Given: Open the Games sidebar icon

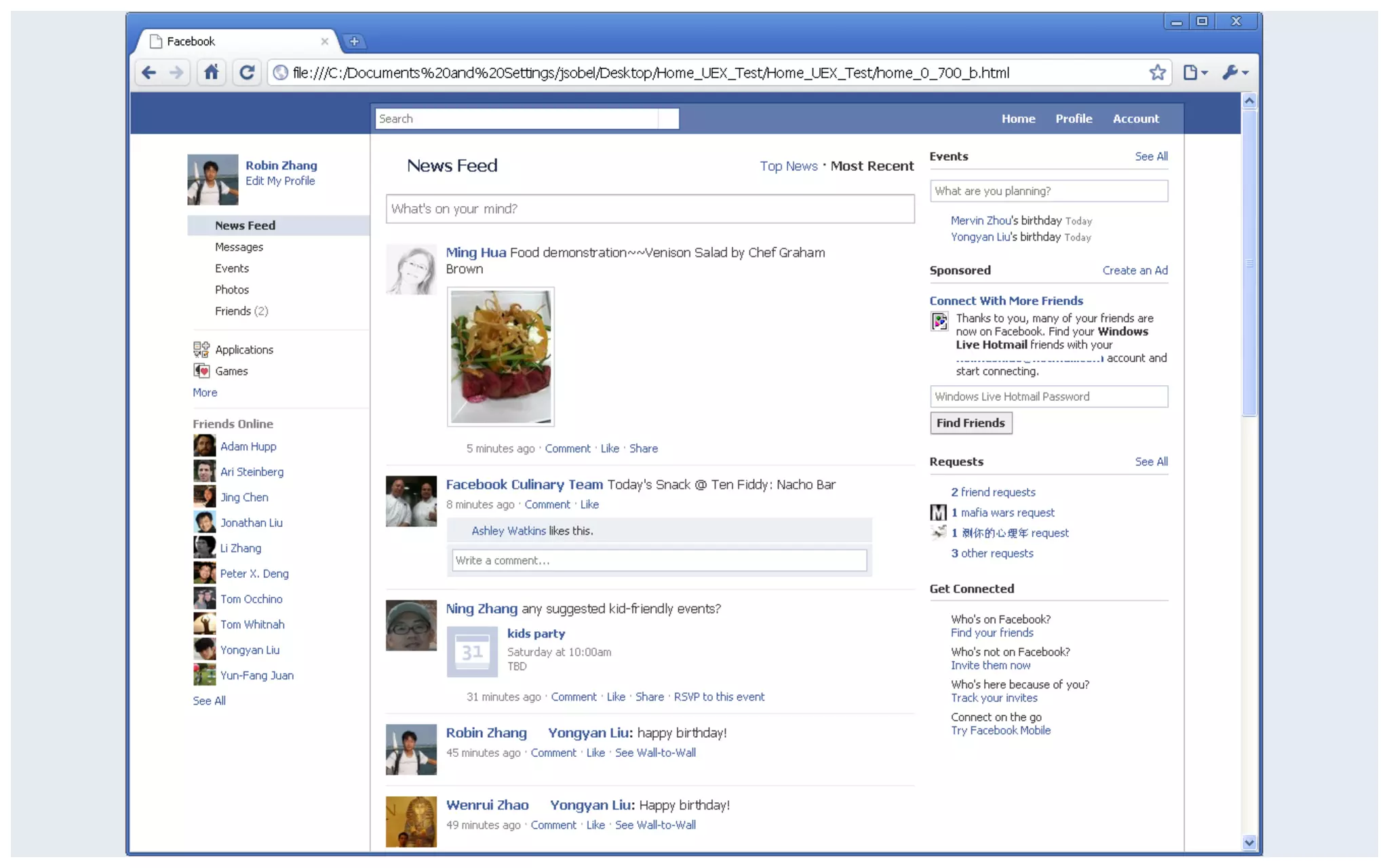Looking at the screenshot, I should 201,371.
